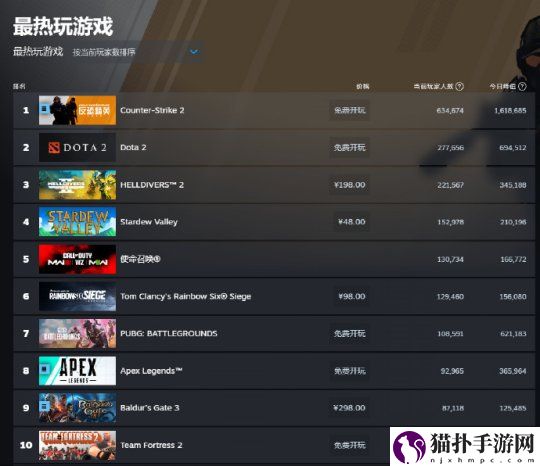The height and width of the screenshot is (466, 540).
Task: Click PUBG peak value 621,183
Action: [x=513, y=334]
